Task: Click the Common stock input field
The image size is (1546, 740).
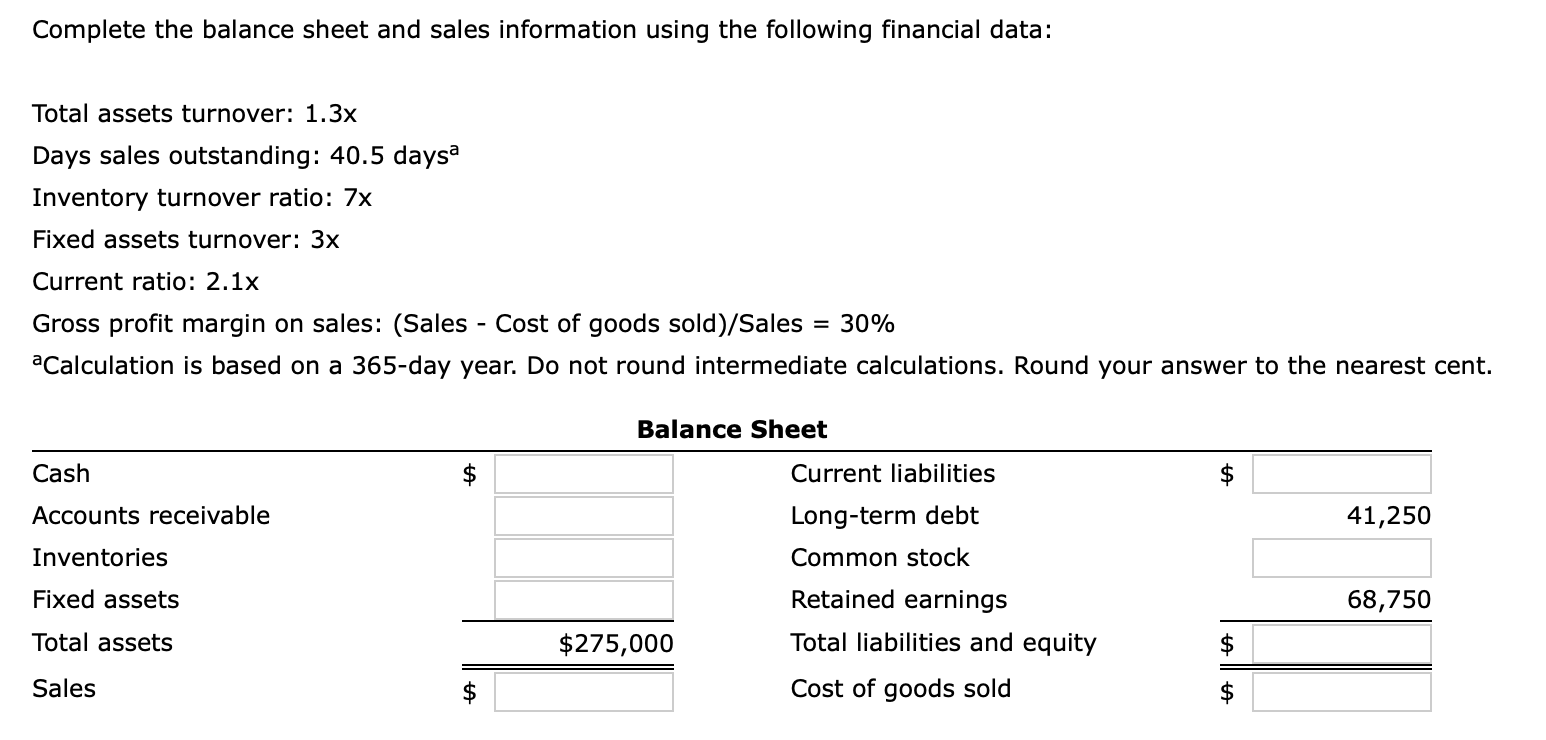Action: pyautogui.click(x=1342, y=558)
